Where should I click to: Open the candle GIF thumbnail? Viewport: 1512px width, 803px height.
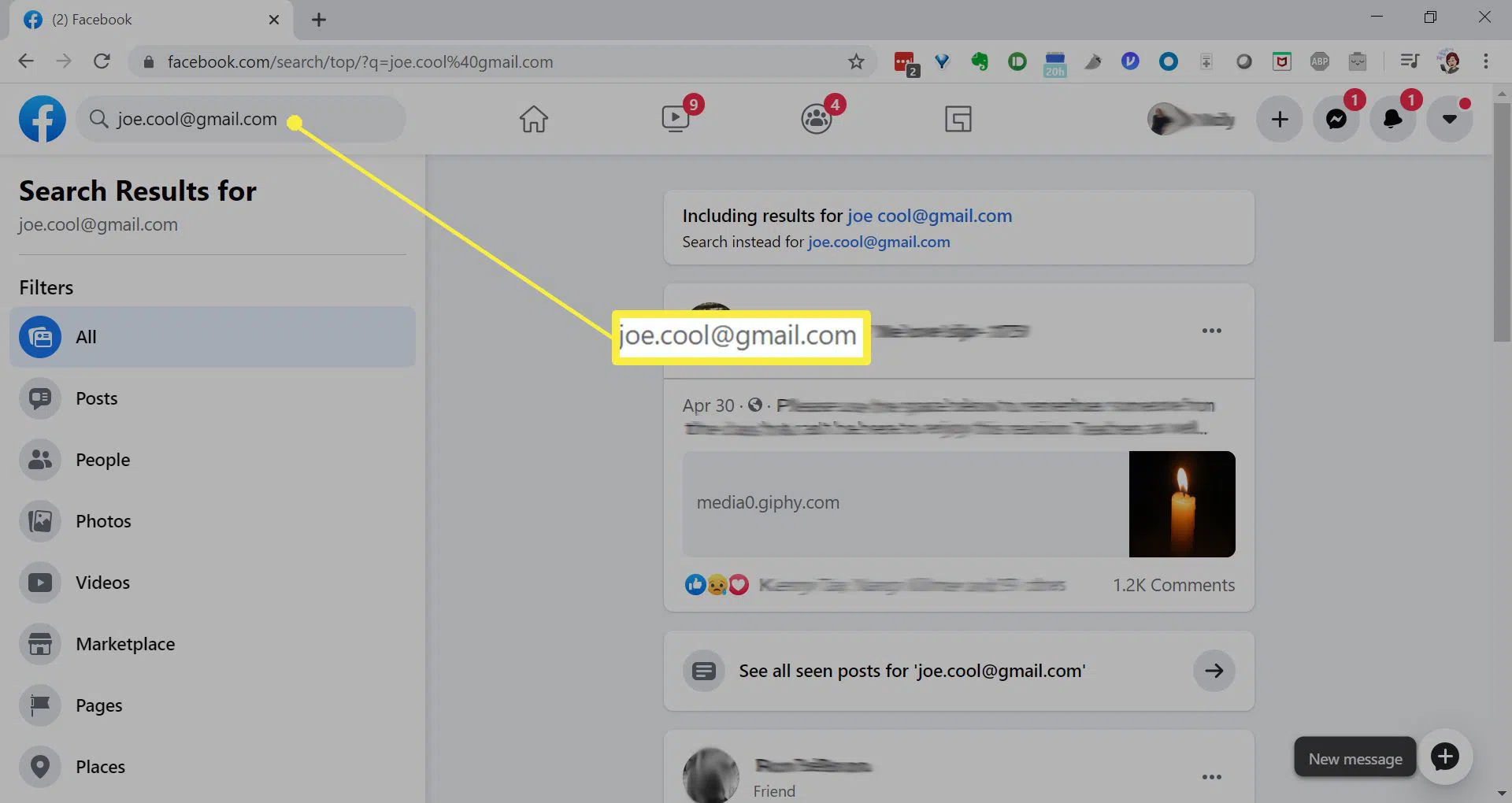click(x=1182, y=504)
